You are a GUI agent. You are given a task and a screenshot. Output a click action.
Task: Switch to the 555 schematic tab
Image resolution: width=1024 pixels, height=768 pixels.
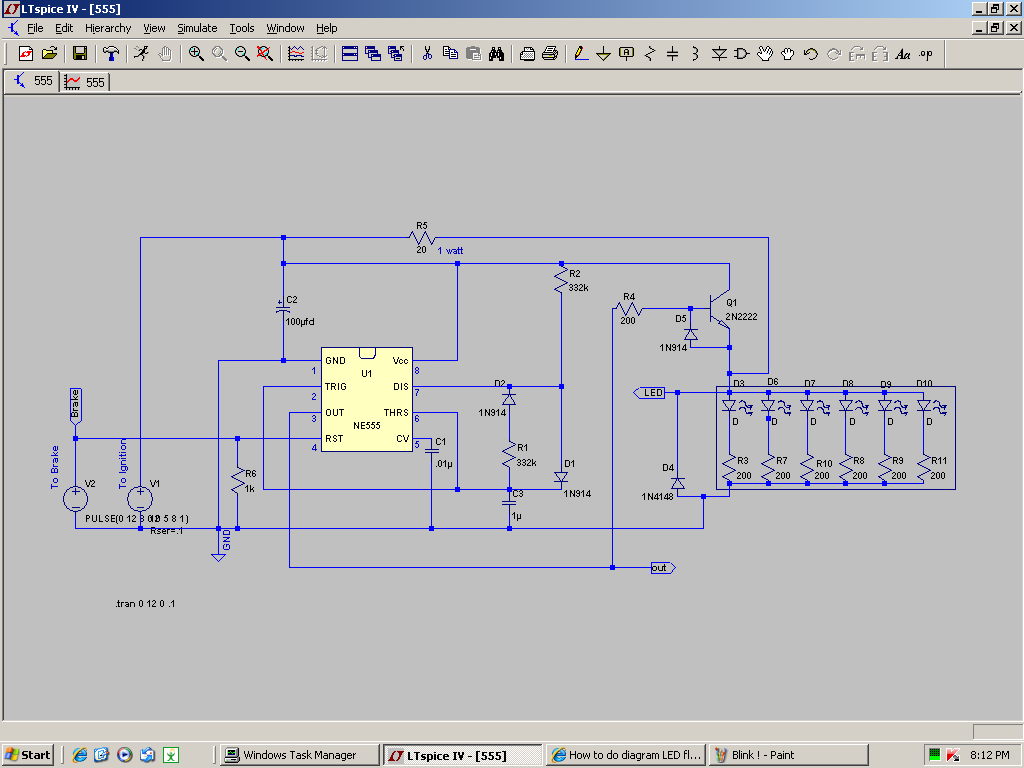[33, 81]
